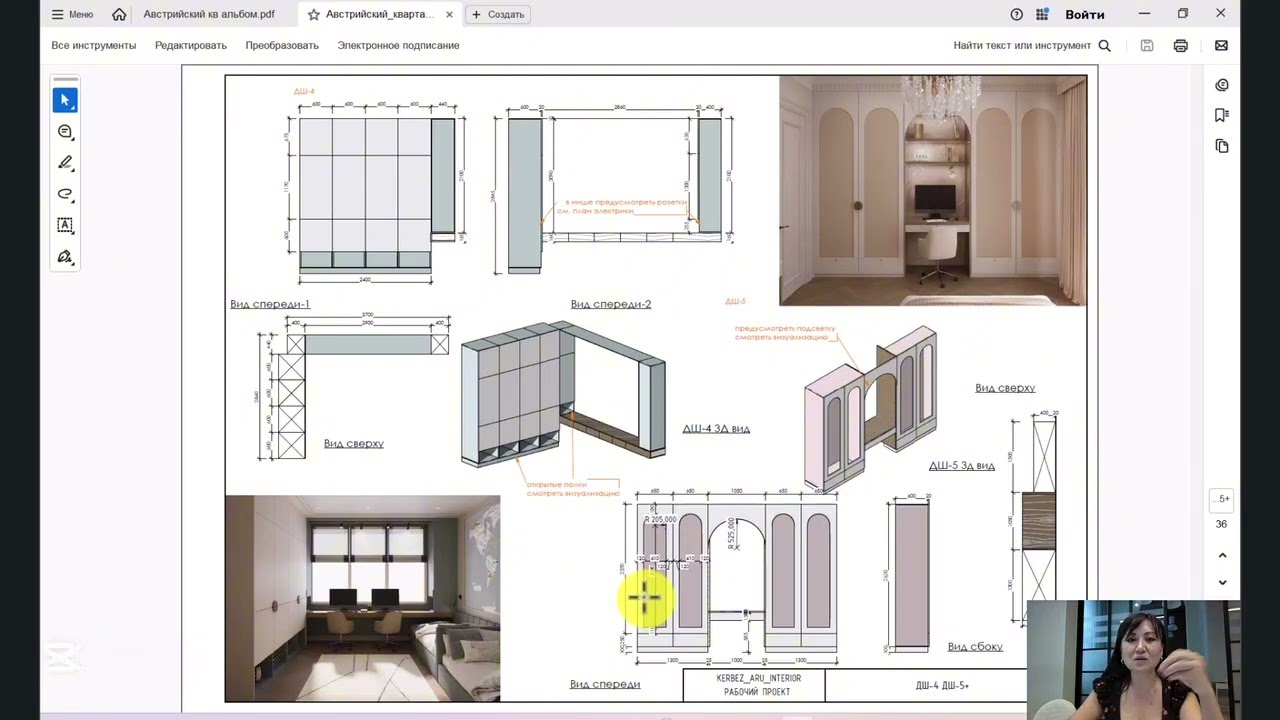1280x720 pixels.
Task: Click the ДШ-4 3д вид label
Action: point(716,428)
